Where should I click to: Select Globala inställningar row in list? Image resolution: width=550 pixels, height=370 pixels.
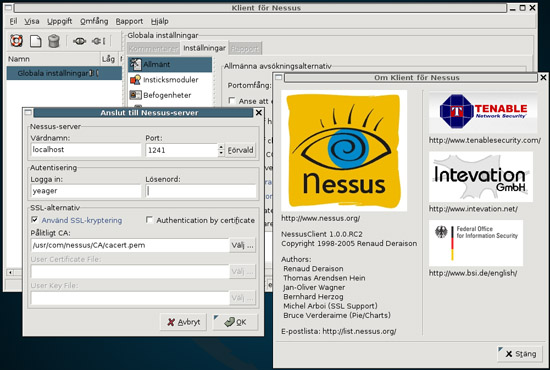pyautogui.click(x=64, y=73)
